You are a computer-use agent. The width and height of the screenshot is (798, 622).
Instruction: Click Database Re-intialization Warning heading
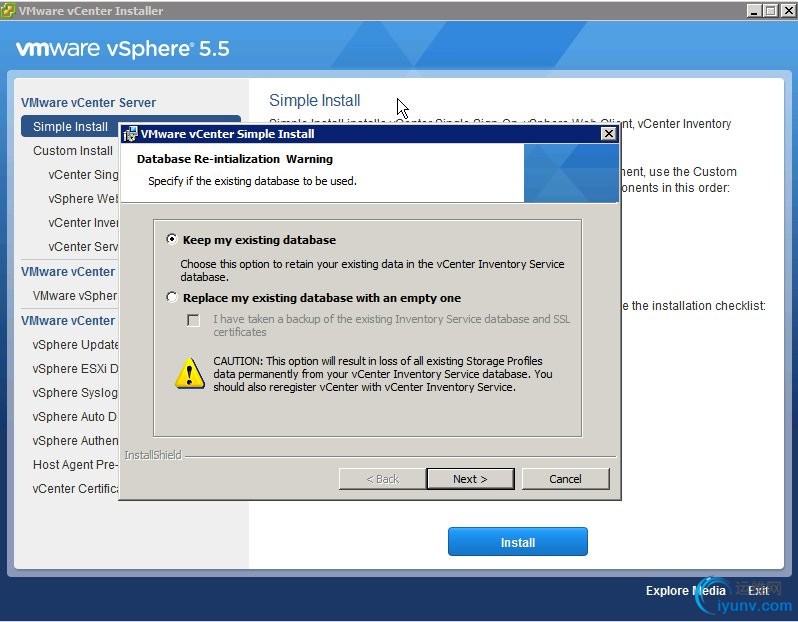235,159
